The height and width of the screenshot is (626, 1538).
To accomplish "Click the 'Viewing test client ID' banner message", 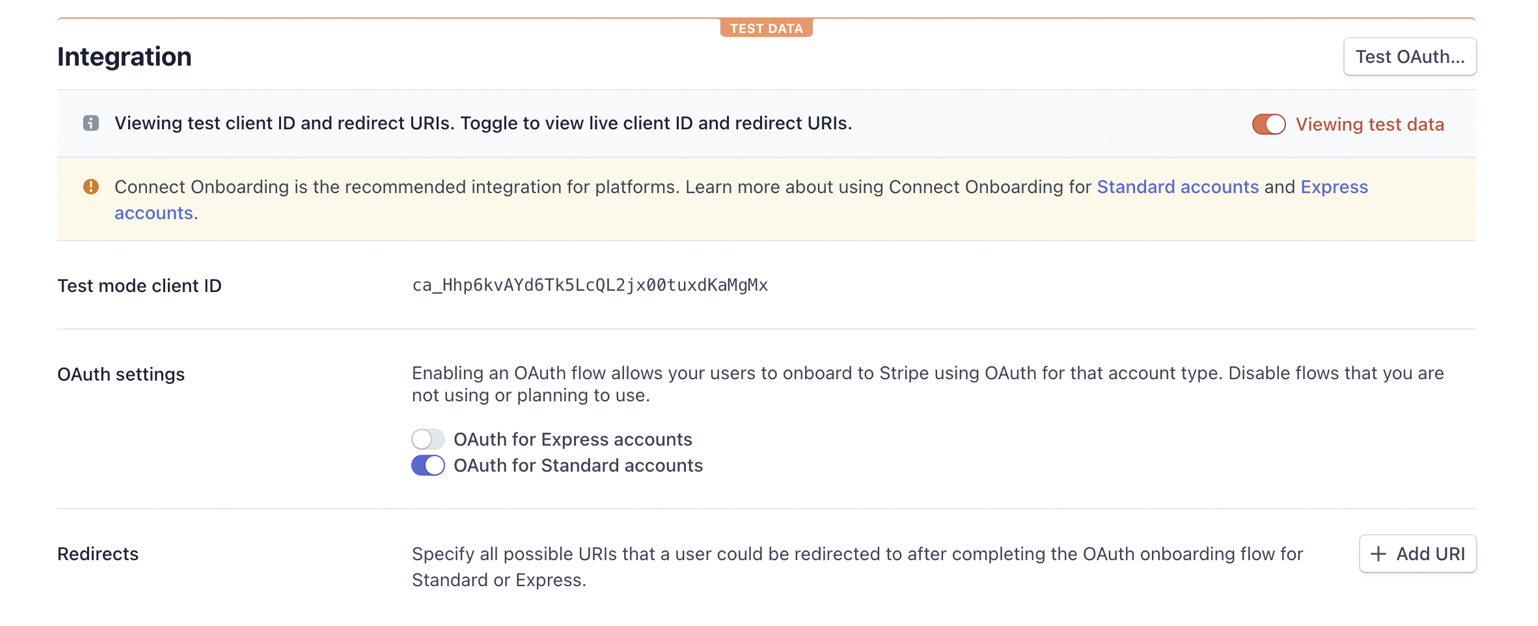I will point(483,123).
